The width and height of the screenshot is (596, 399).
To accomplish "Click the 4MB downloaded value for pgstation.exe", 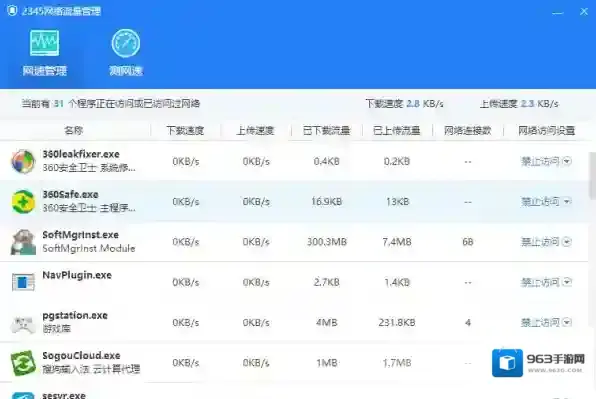I will [327, 323].
